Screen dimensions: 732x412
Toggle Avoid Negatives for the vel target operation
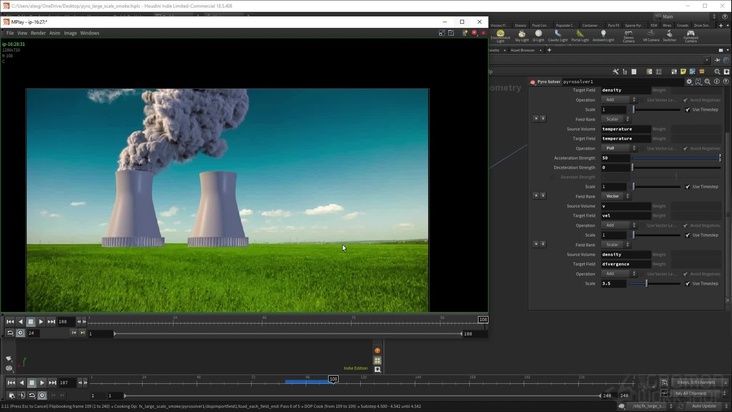tap(685, 225)
